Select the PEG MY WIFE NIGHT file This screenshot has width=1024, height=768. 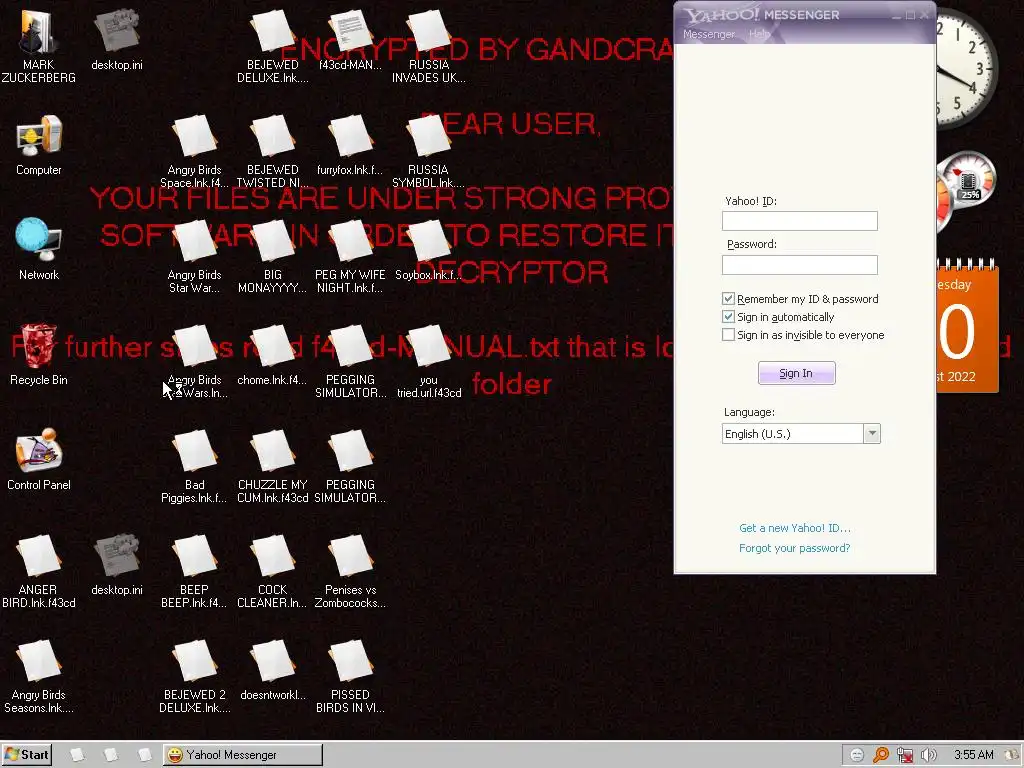(350, 257)
